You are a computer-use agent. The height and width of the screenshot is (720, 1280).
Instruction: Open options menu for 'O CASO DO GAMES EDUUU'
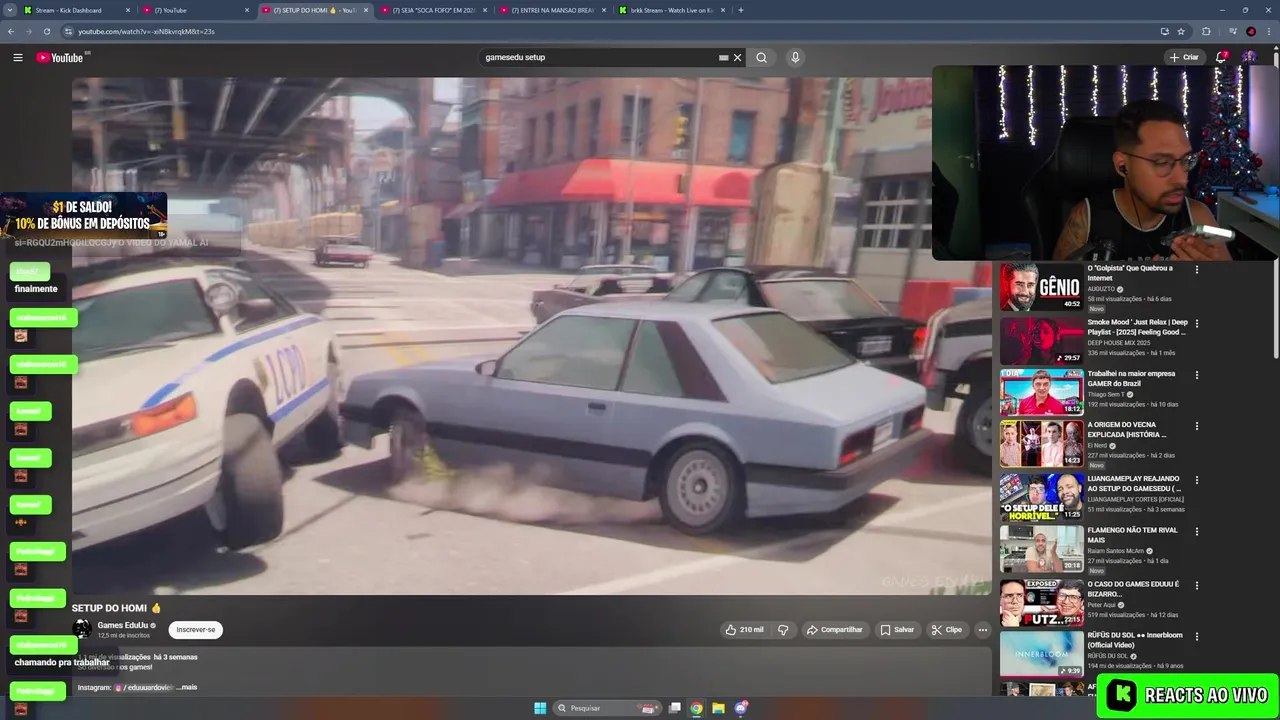(x=1197, y=585)
